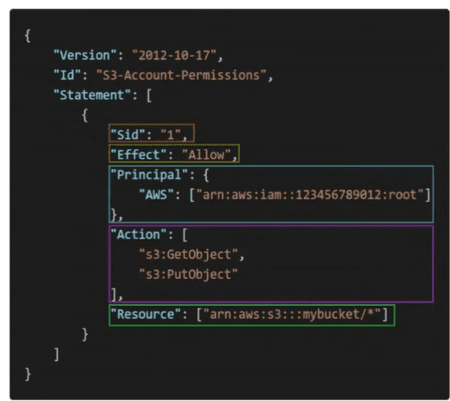Click the "AWS" key inside Principal

156,194
